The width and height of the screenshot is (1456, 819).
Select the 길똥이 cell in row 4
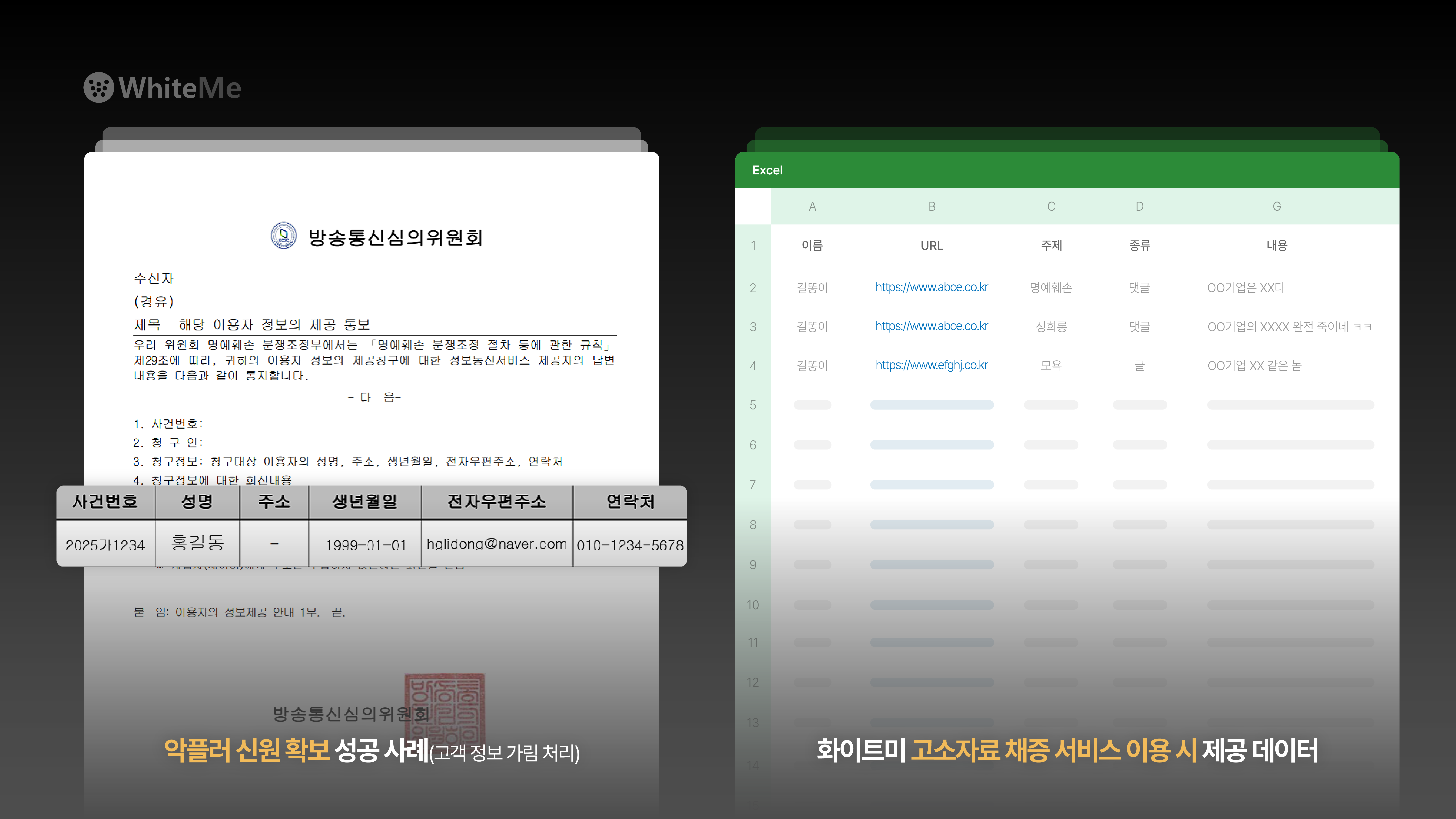(x=812, y=366)
